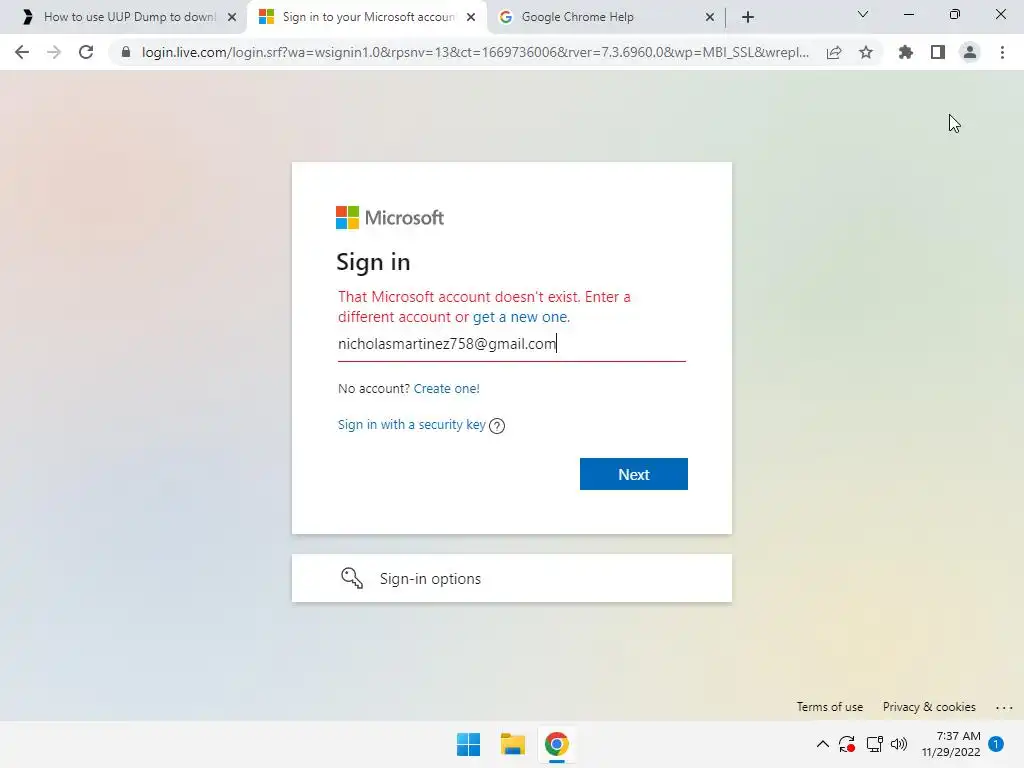Open security key help question mark
This screenshot has height=768, width=1024.
(497, 426)
